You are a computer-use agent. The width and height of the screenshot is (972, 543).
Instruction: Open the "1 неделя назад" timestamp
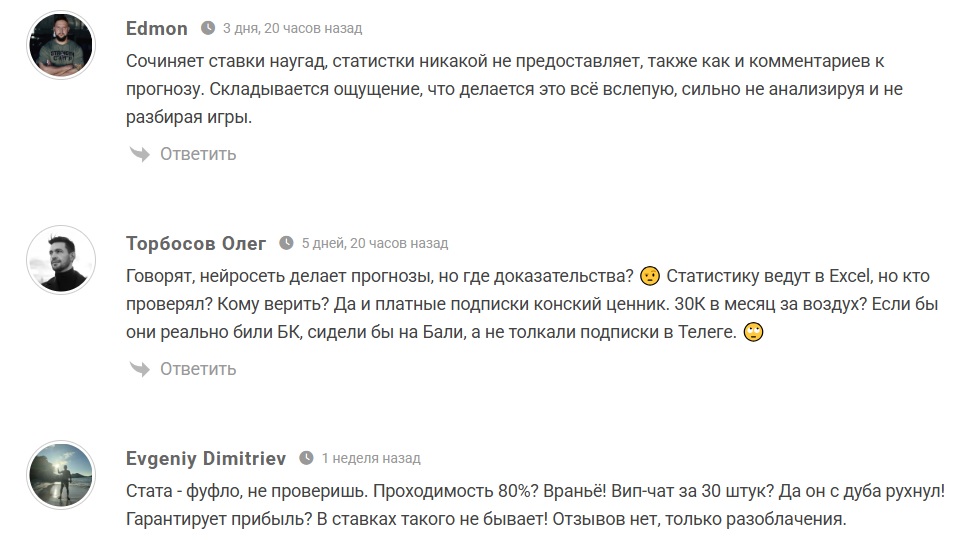click(370, 458)
